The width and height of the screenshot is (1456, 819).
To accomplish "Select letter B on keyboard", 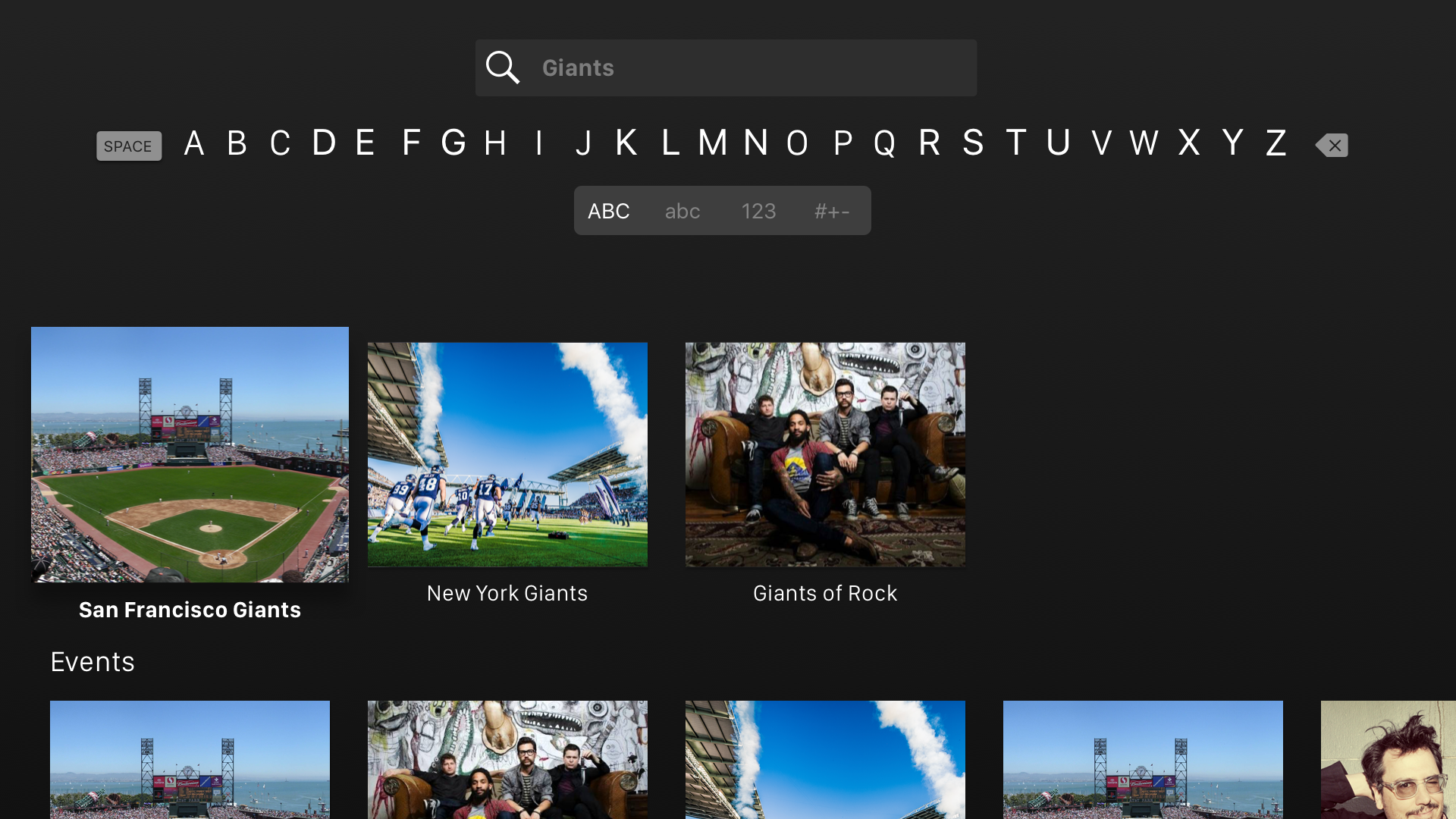I will 237,143.
